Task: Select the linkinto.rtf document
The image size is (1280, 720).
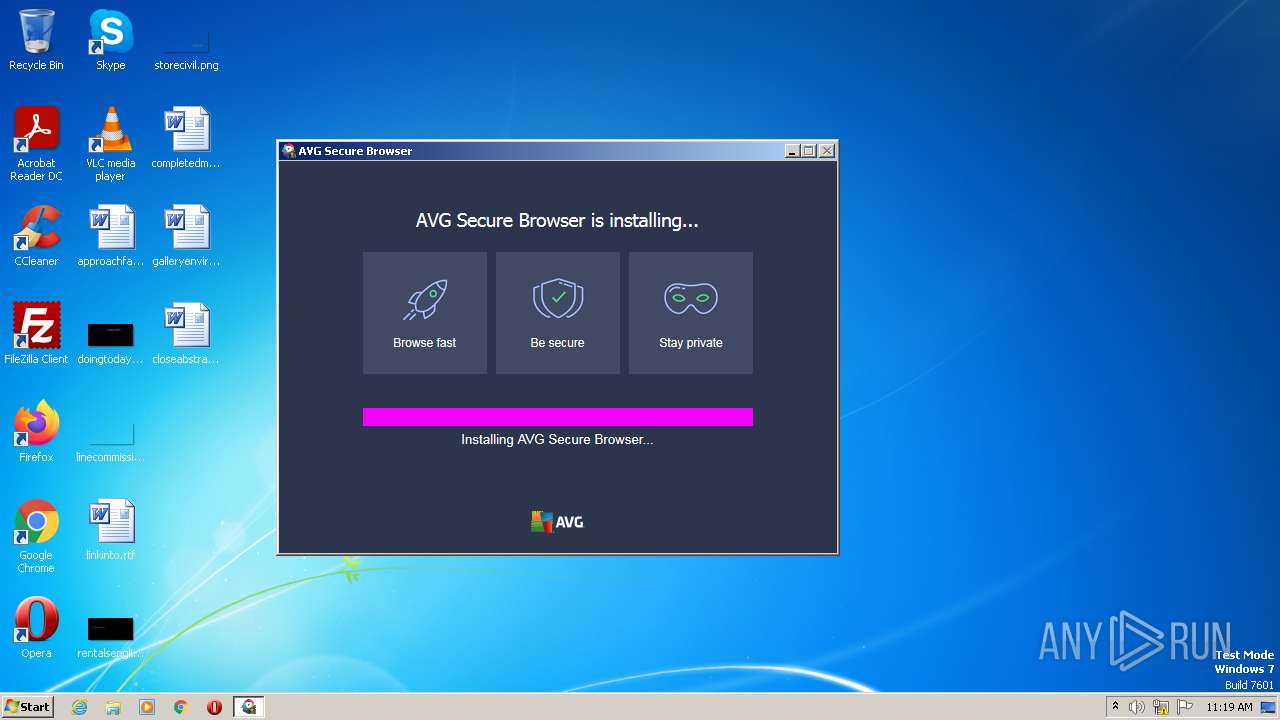Action: click(110, 530)
